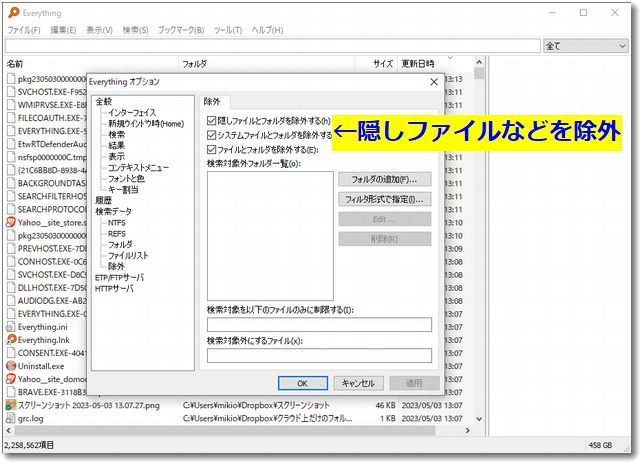640x462 pixels.
Task: Select キー割当 in options tree
Action: [x=123, y=189]
